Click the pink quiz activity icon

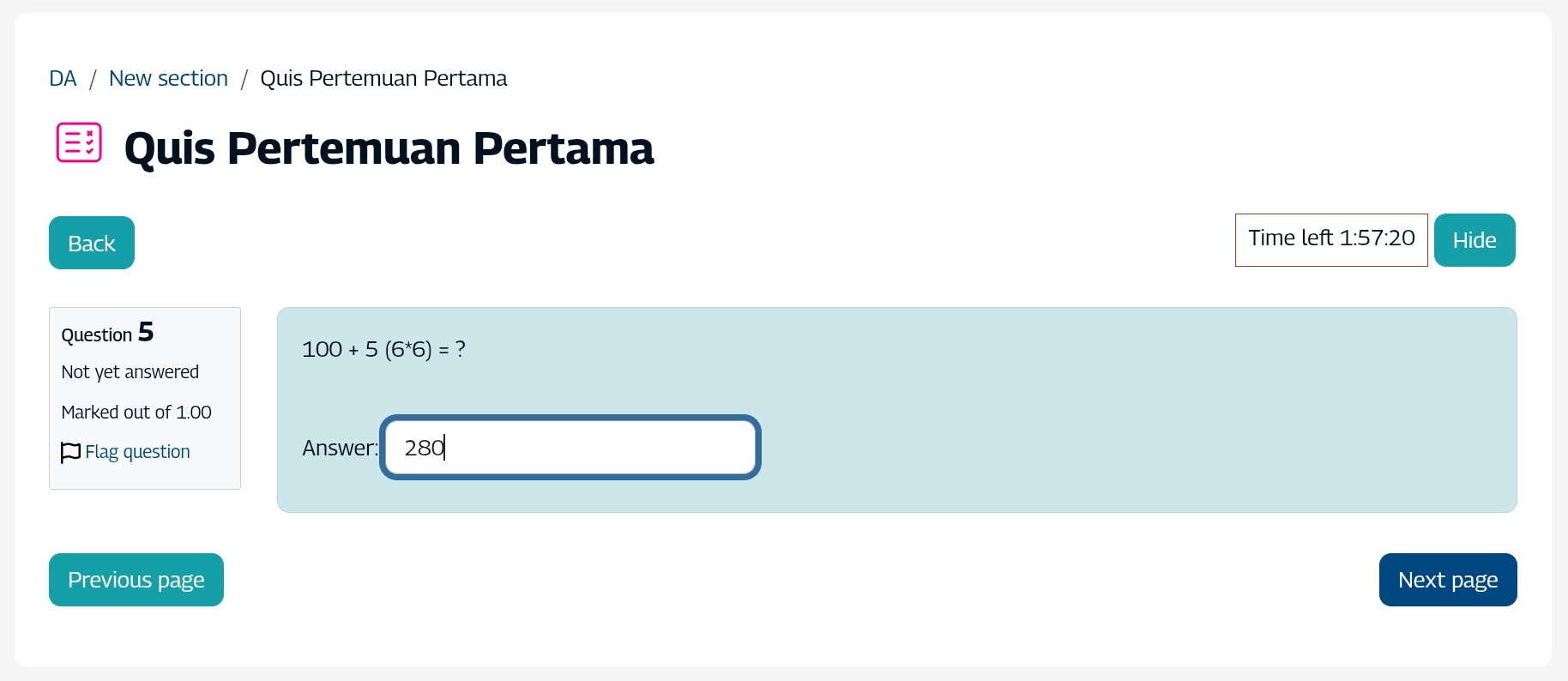79,142
